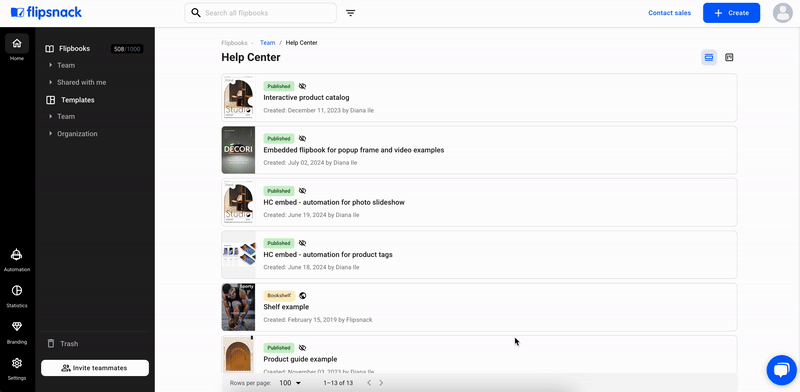Open "HC embed - automation for photo slideshow"

coord(334,202)
